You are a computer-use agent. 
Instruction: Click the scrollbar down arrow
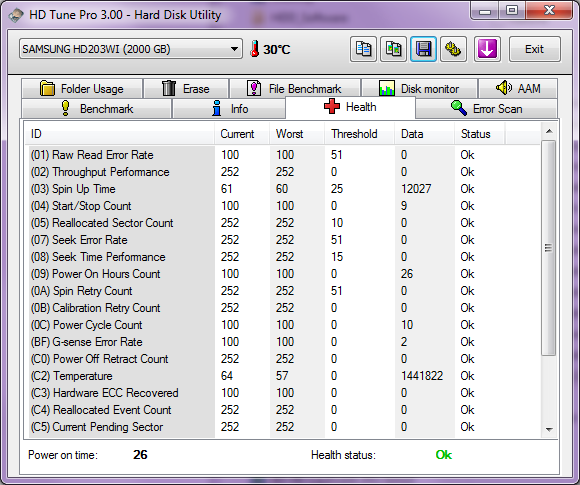549,430
